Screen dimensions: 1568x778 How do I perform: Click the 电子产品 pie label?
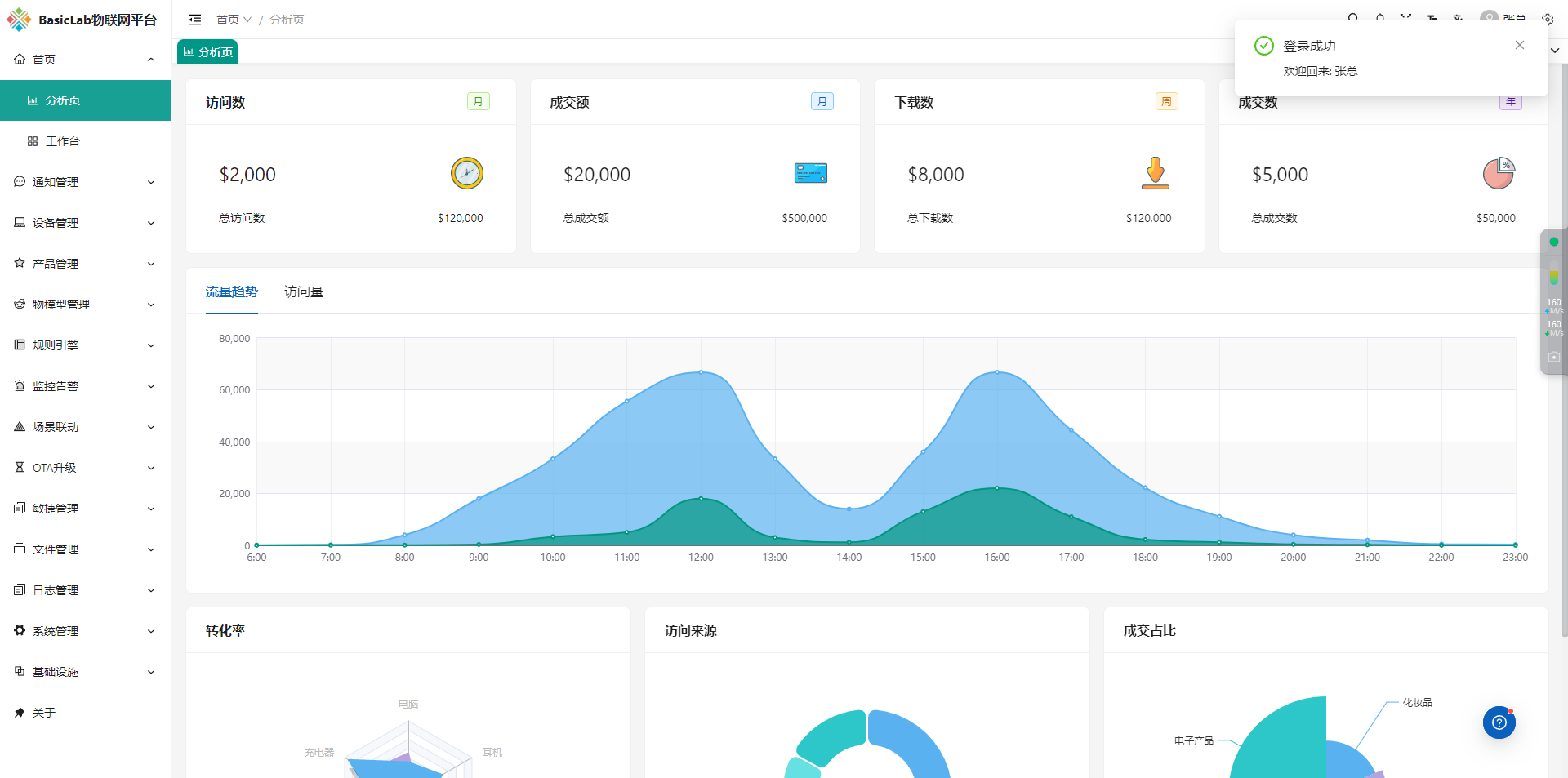pos(1194,740)
